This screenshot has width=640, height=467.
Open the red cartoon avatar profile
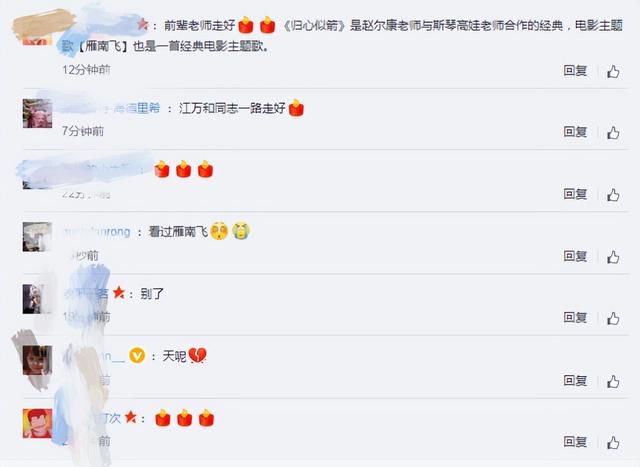click(37, 423)
